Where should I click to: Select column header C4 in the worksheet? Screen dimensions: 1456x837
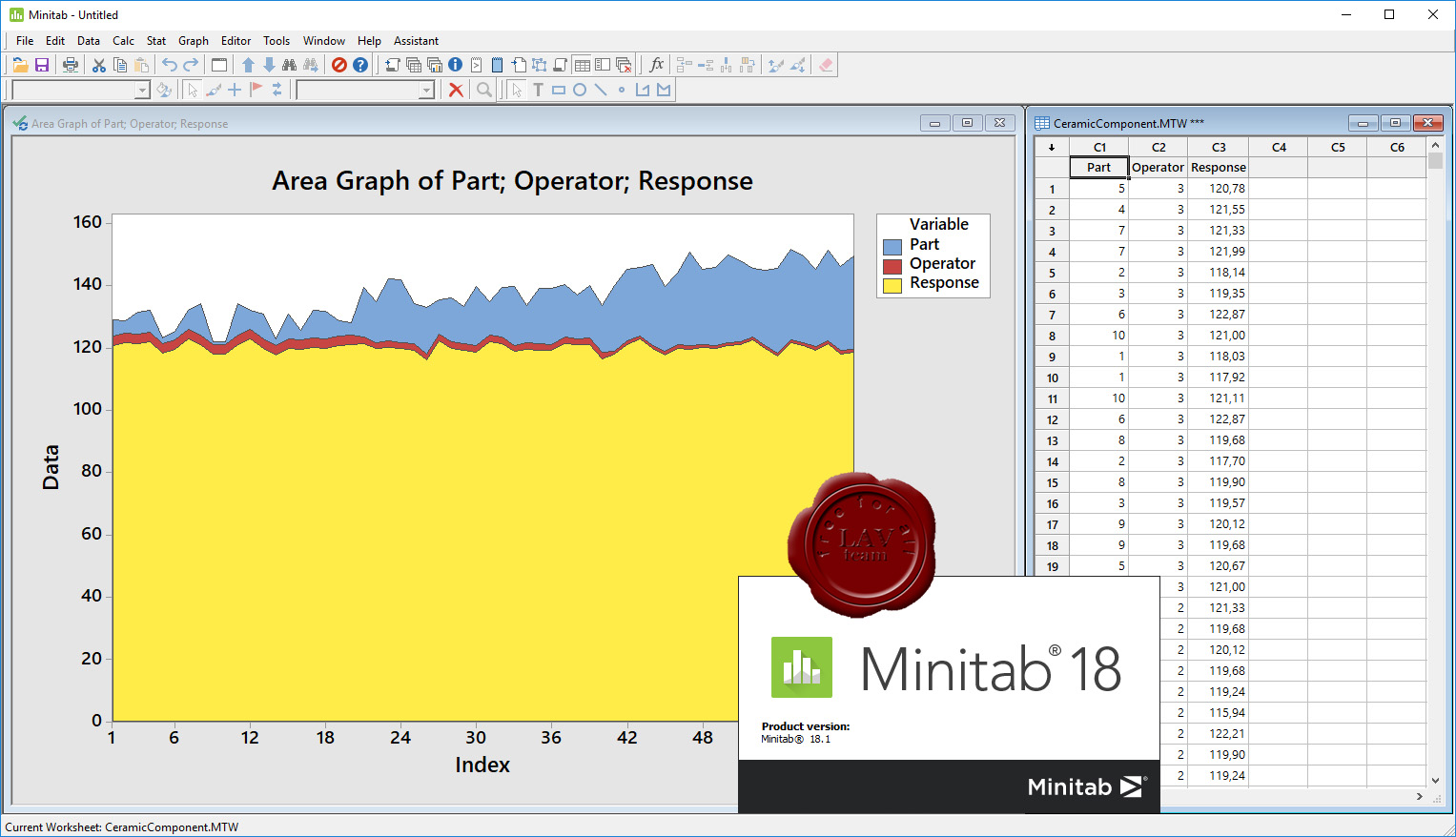1279,147
